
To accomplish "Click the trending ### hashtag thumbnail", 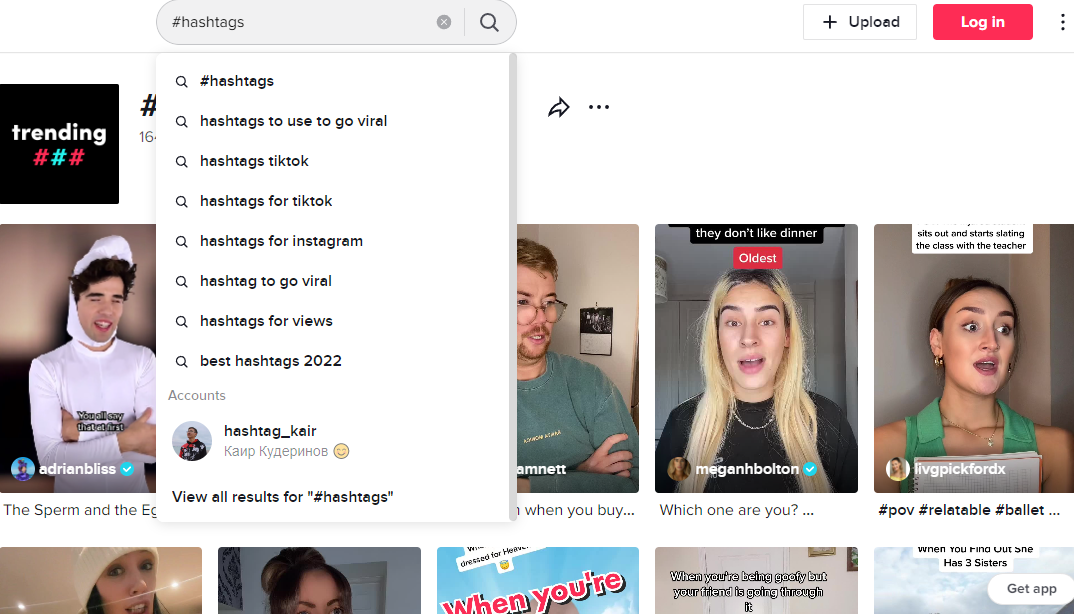I will pos(60,144).
